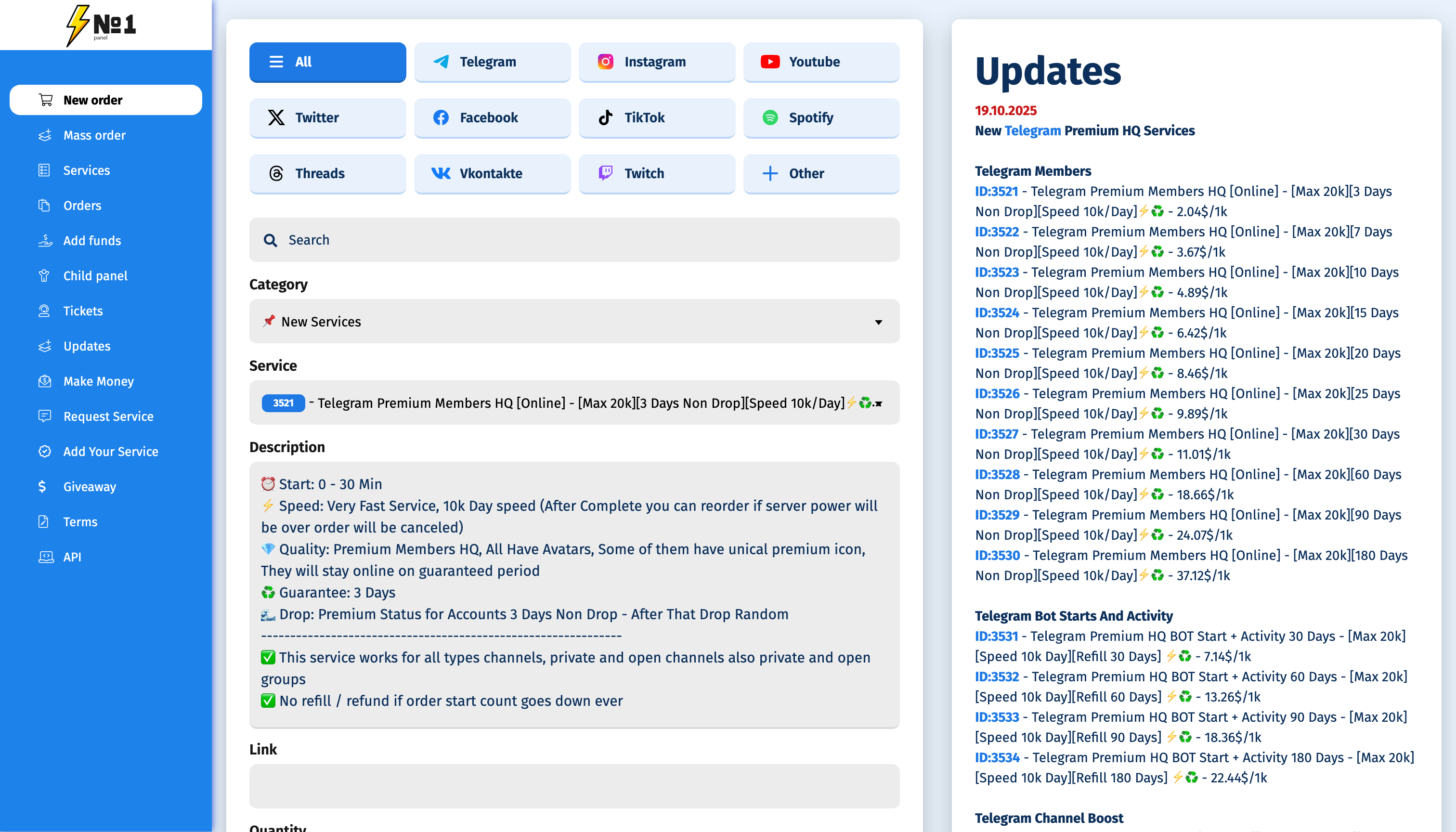Click the search magnifier icon
Image resolution: width=1456 pixels, height=832 pixels.
click(x=270, y=240)
